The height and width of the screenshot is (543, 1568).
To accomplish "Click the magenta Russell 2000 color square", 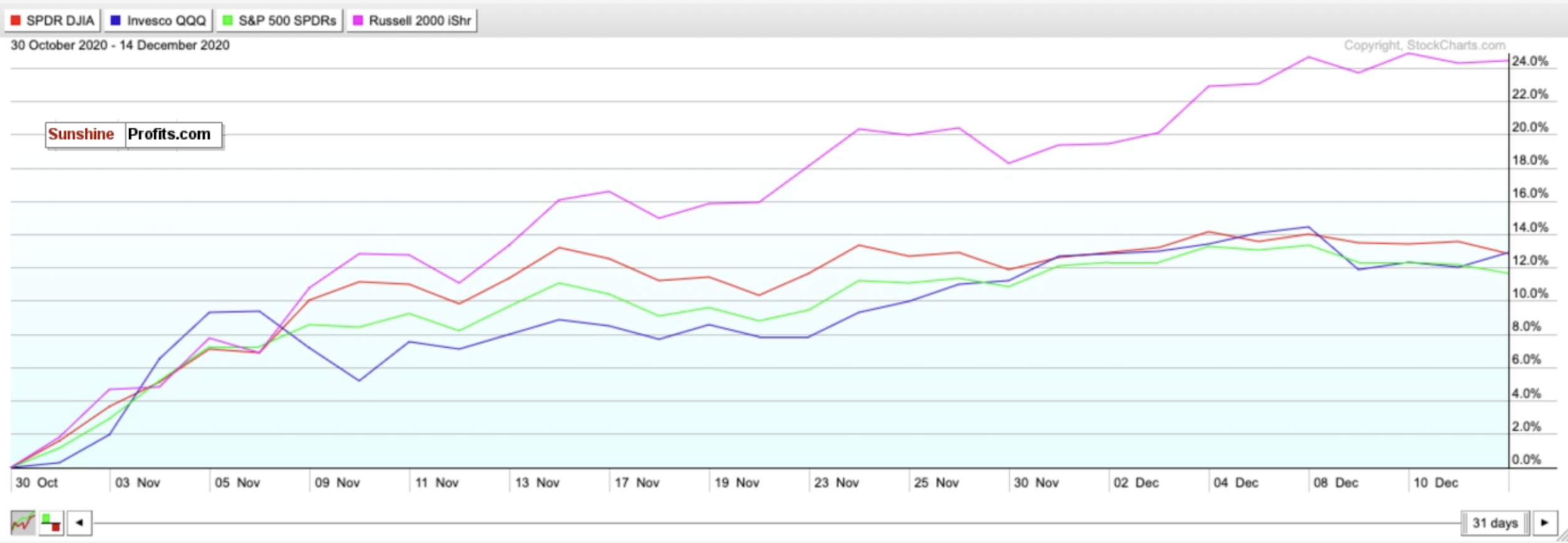I will click(358, 21).
